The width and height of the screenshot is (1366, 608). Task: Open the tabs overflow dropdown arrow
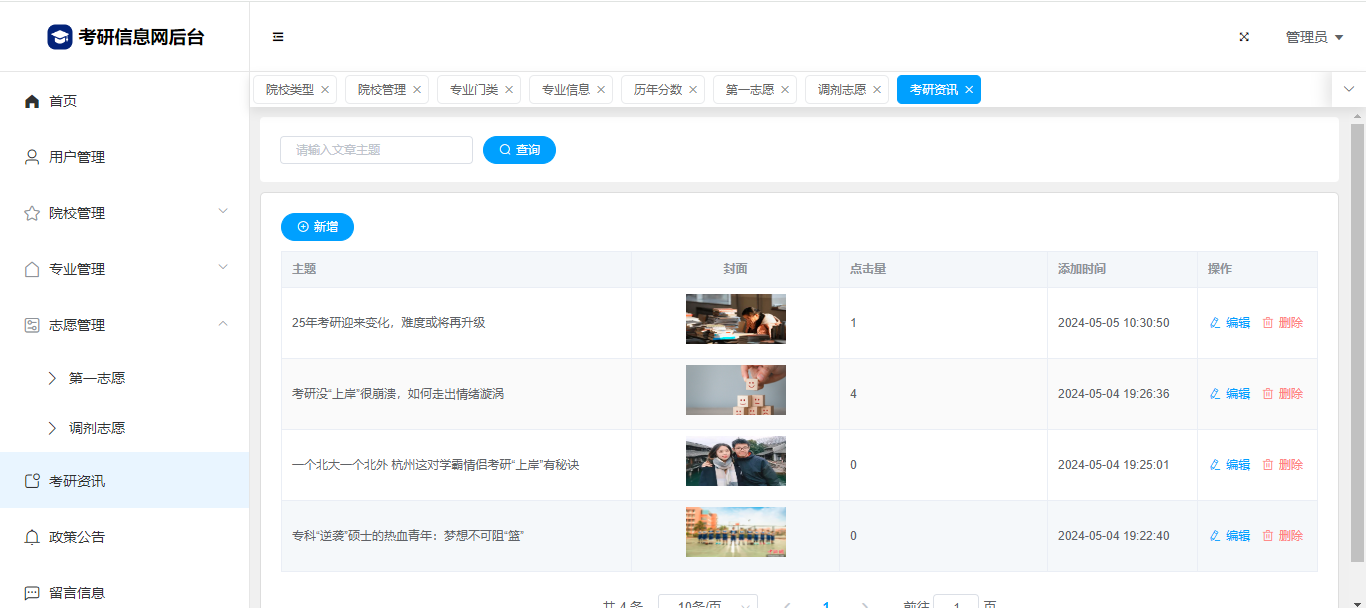coord(1348,89)
